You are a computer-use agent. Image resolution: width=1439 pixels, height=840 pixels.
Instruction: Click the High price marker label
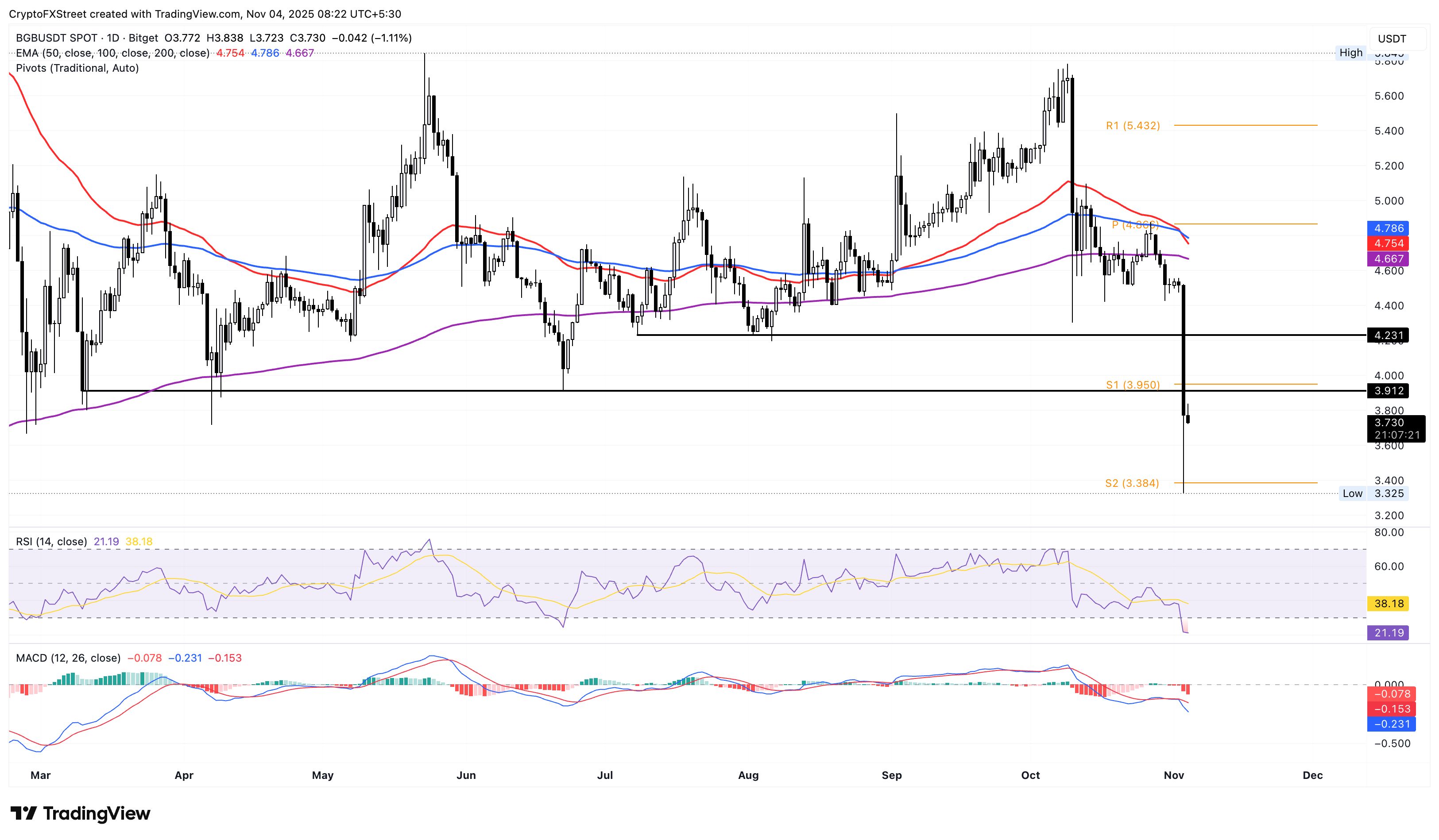[x=1350, y=53]
